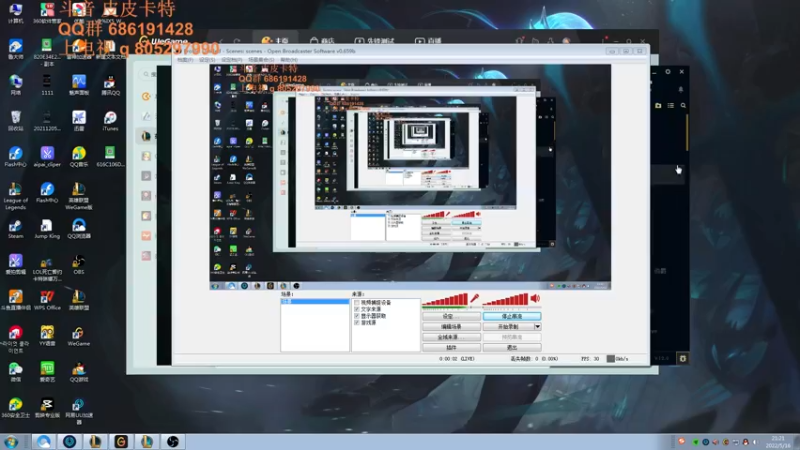
Task: Click the list view icon in dark right window
Action: pyautogui.click(x=670, y=106)
